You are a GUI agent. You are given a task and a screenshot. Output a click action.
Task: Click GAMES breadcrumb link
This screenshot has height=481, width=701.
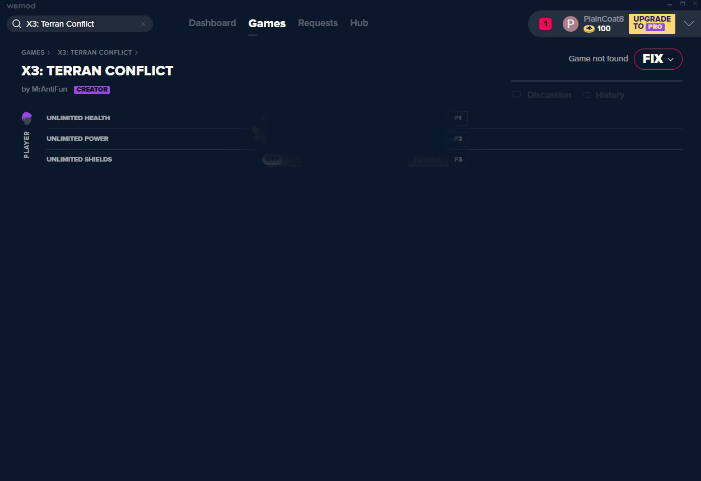coord(33,53)
